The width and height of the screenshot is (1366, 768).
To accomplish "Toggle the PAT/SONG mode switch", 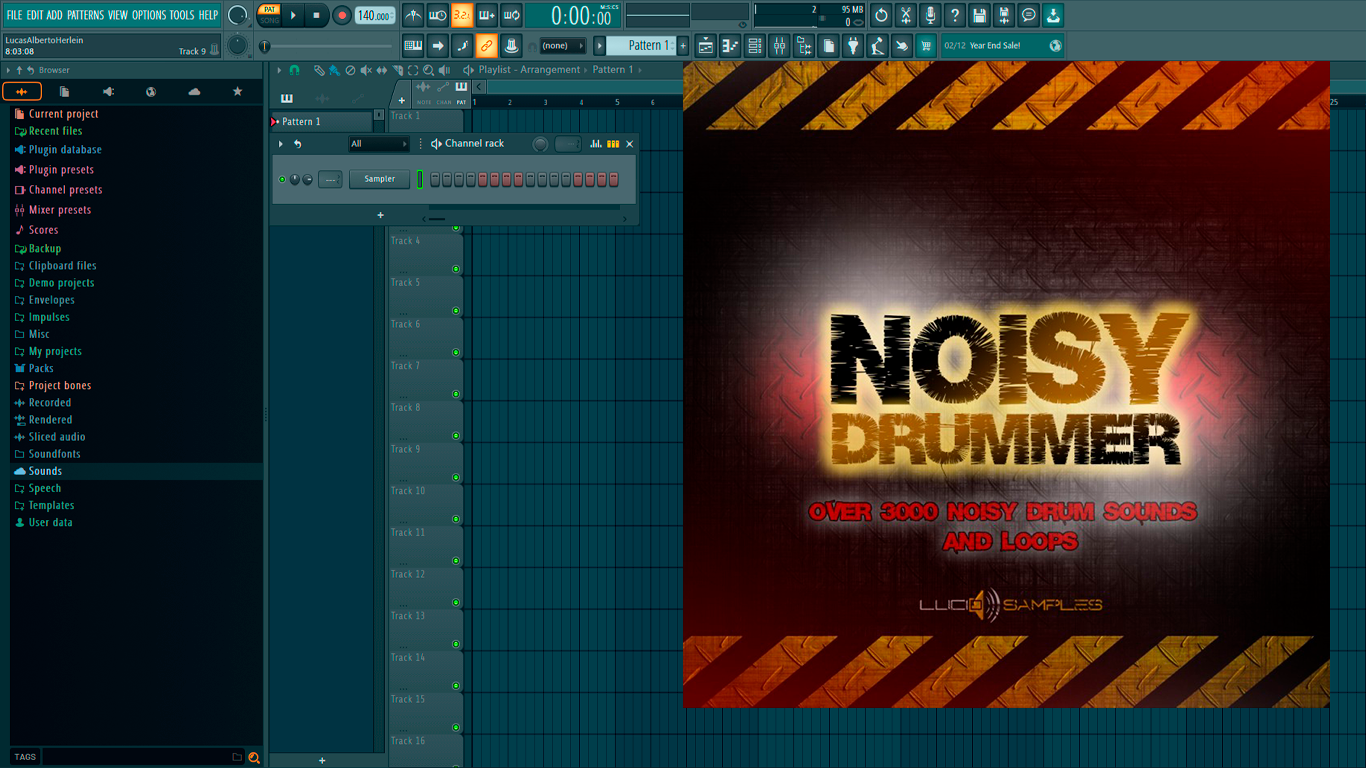I will tap(269, 15).
